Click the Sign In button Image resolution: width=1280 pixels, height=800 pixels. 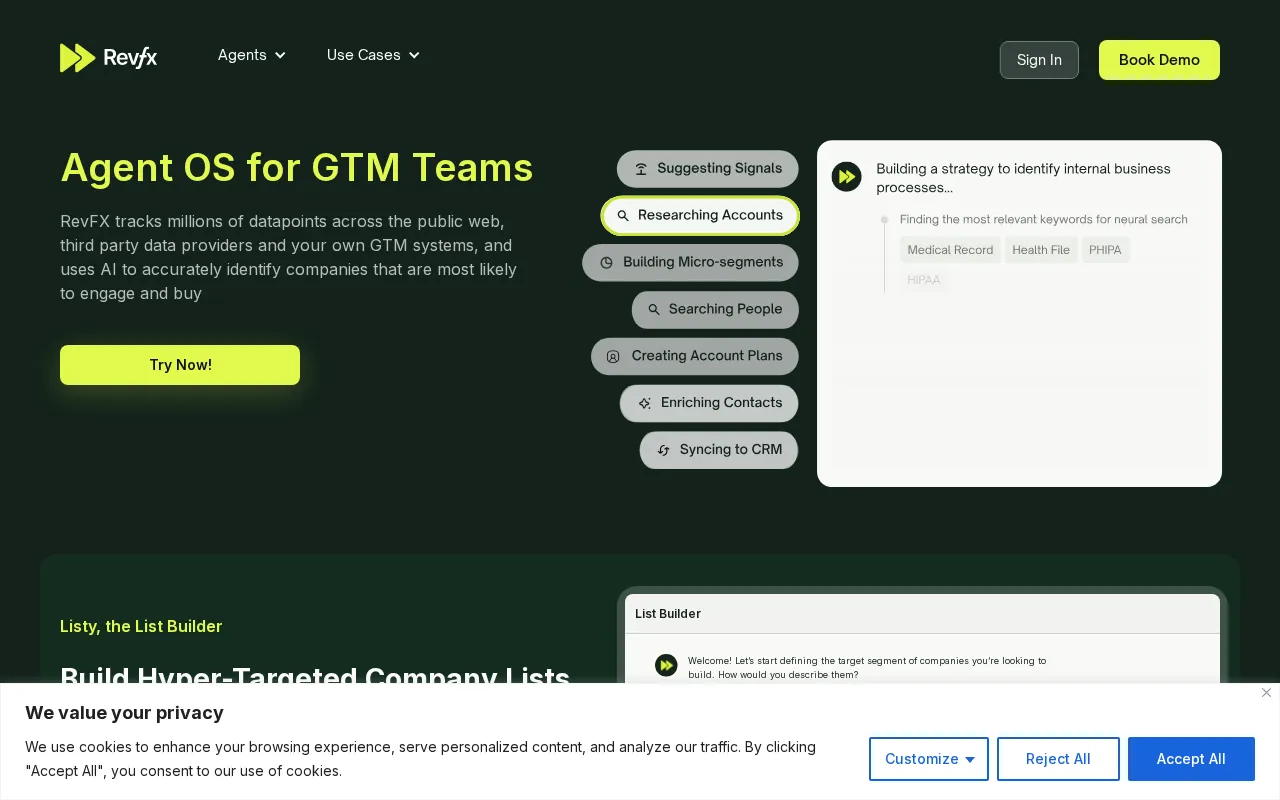[1039, 60]
